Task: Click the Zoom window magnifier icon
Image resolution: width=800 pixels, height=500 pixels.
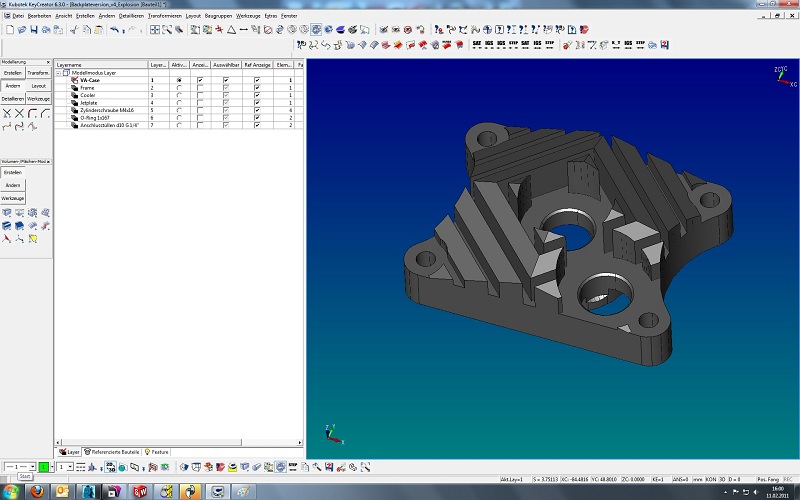Action: [167, 30]
